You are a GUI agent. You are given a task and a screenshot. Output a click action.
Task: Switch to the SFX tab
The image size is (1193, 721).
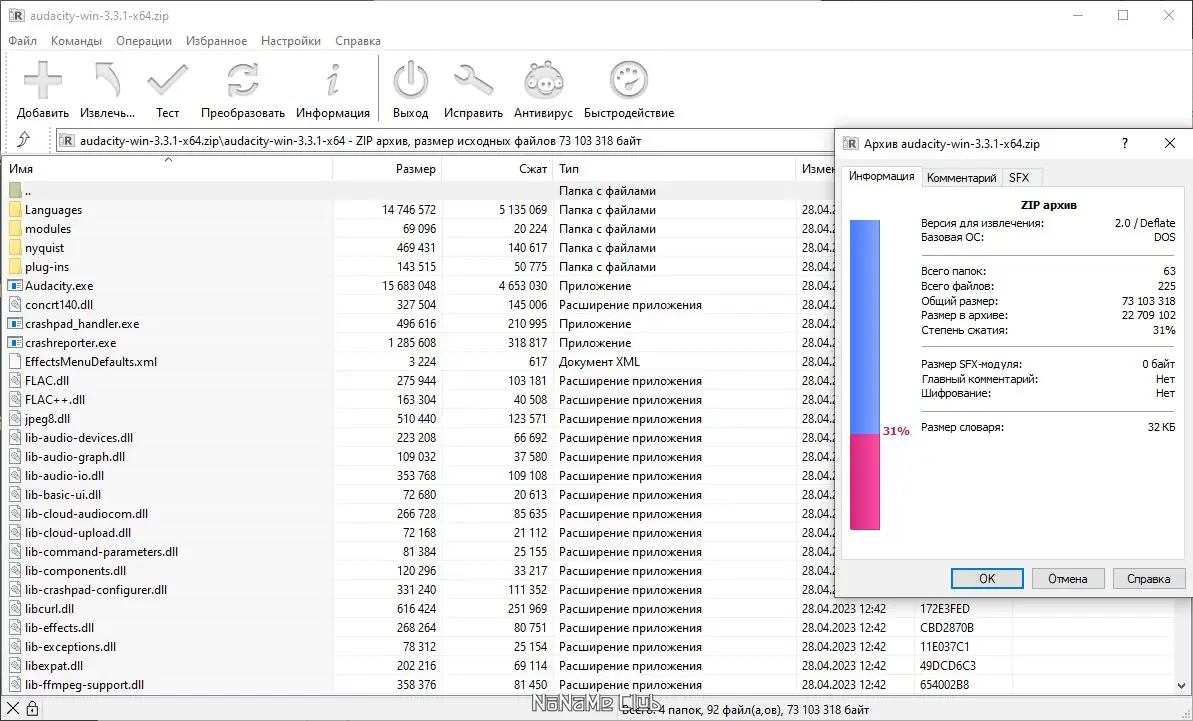click(x=1019, y=178)
